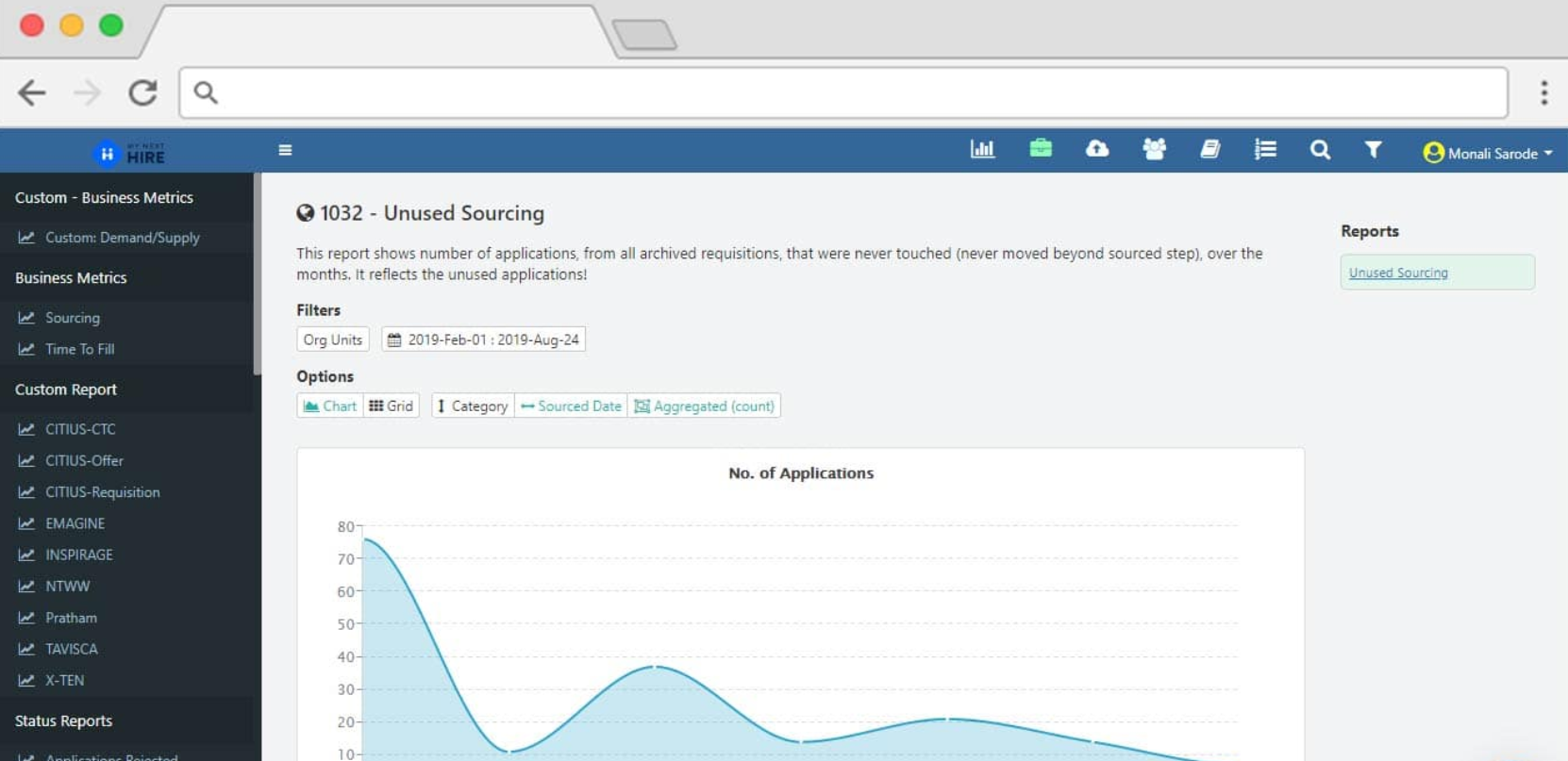Open the browser three-dot menu
The height and width of the screenshot is (761, 1568).
click(x=1543, y=92)
